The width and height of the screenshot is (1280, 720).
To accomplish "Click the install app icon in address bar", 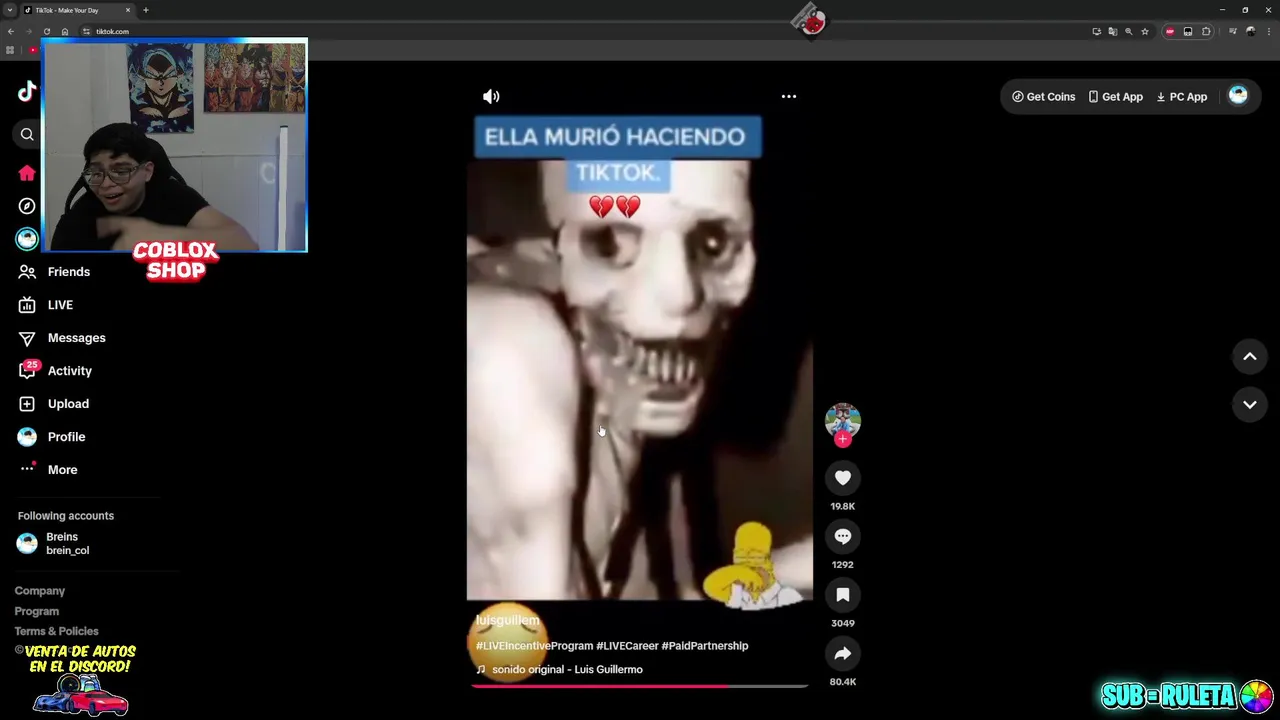I will [1097, 31].
